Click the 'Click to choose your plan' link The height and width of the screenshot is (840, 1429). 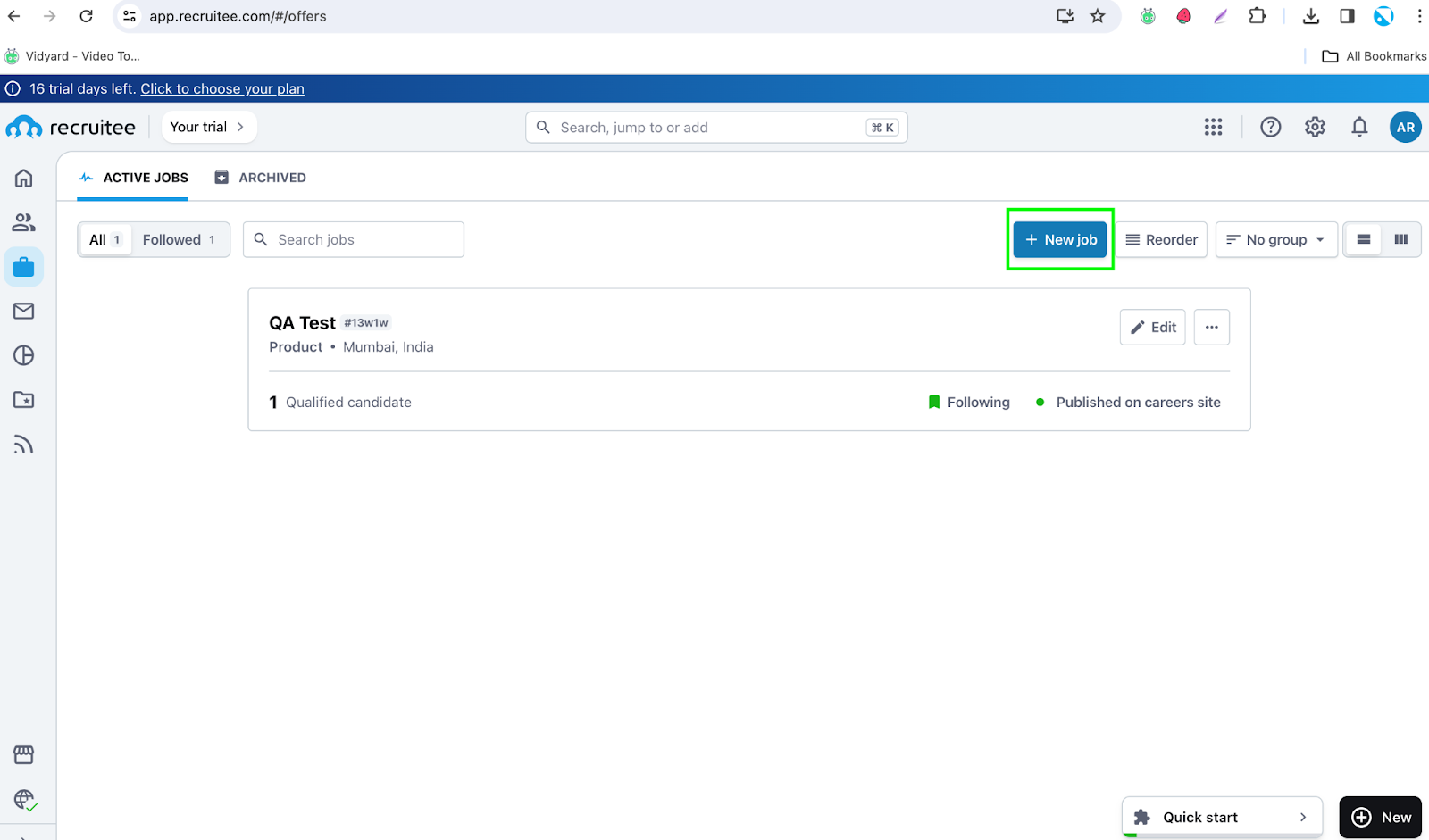(x=222, y=88)
